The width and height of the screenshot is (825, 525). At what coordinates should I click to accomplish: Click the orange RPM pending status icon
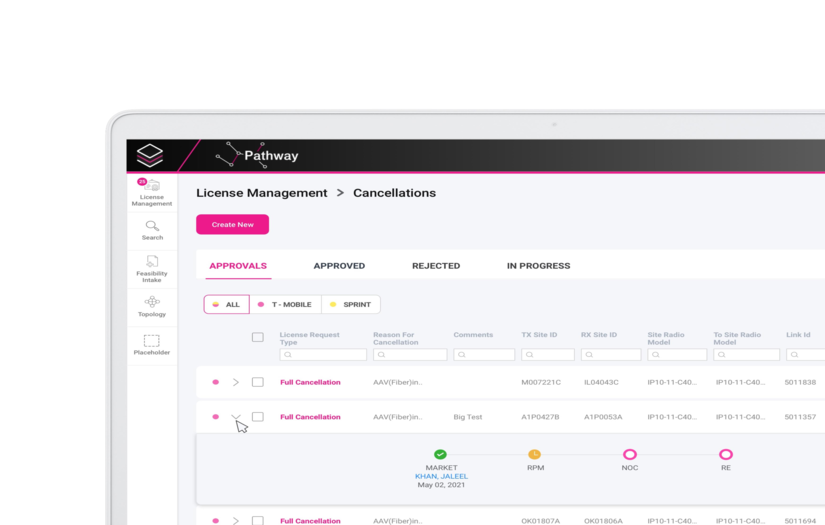point(535,454)
